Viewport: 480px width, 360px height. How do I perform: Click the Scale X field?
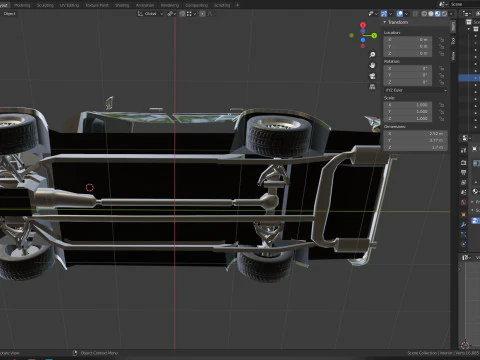[408, 105]
